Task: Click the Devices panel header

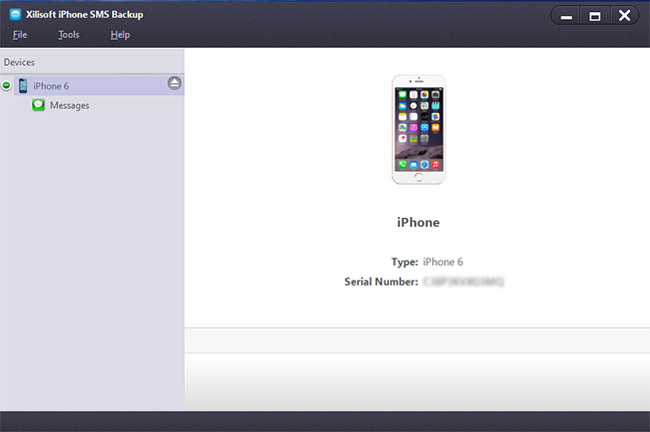Action: (92, 62)
